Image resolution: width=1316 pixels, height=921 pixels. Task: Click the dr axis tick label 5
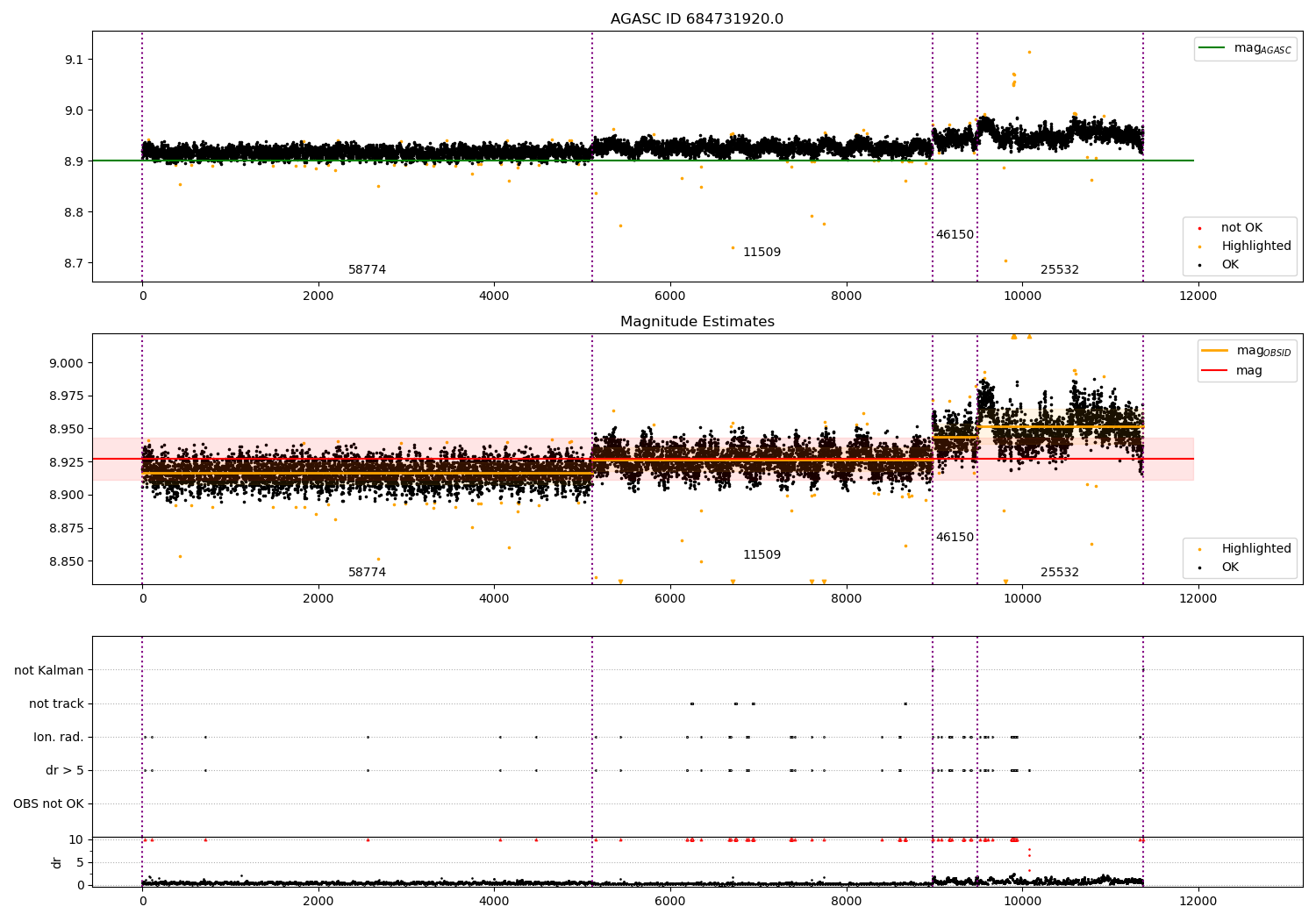[x=80, y=862]
